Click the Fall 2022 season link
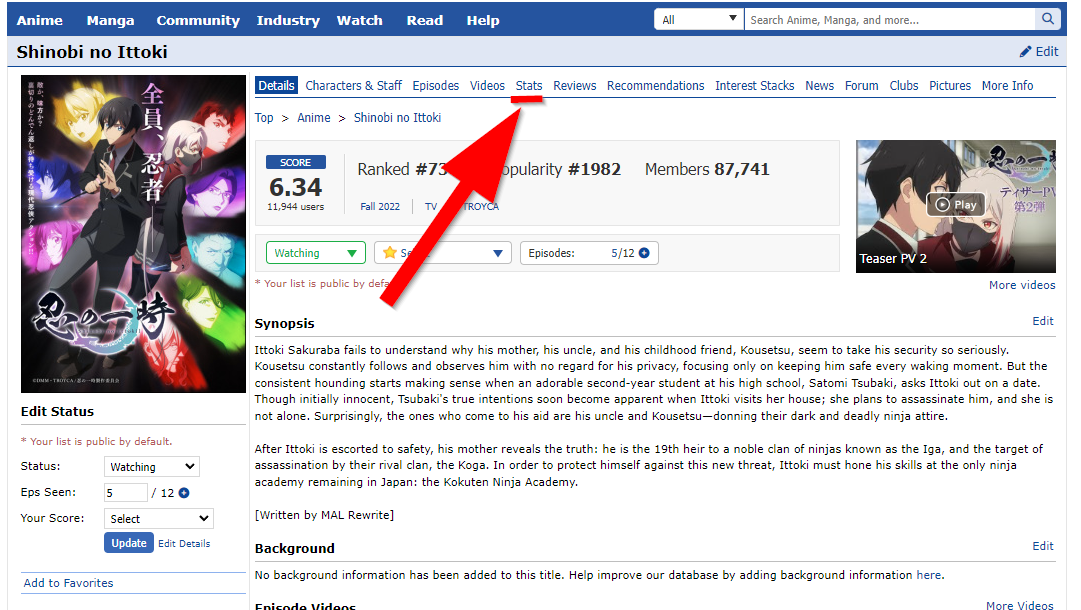 pyautogui.click(x=380, y=207)
